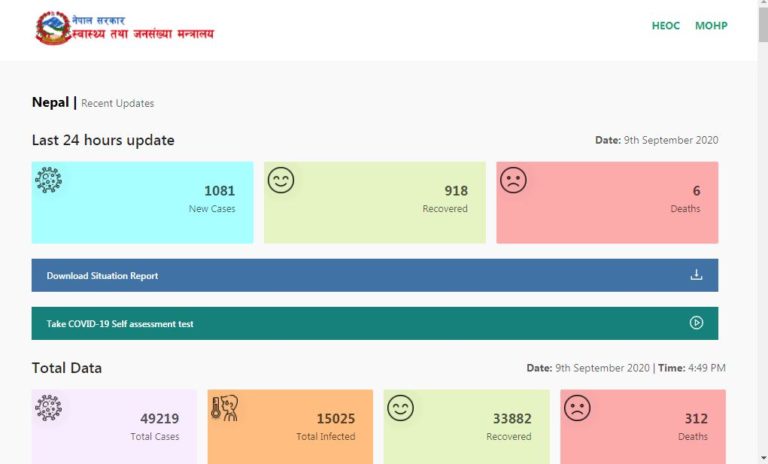Open the MOHP link in the header
Screen dimensions: 768x464
click(711, 25)
